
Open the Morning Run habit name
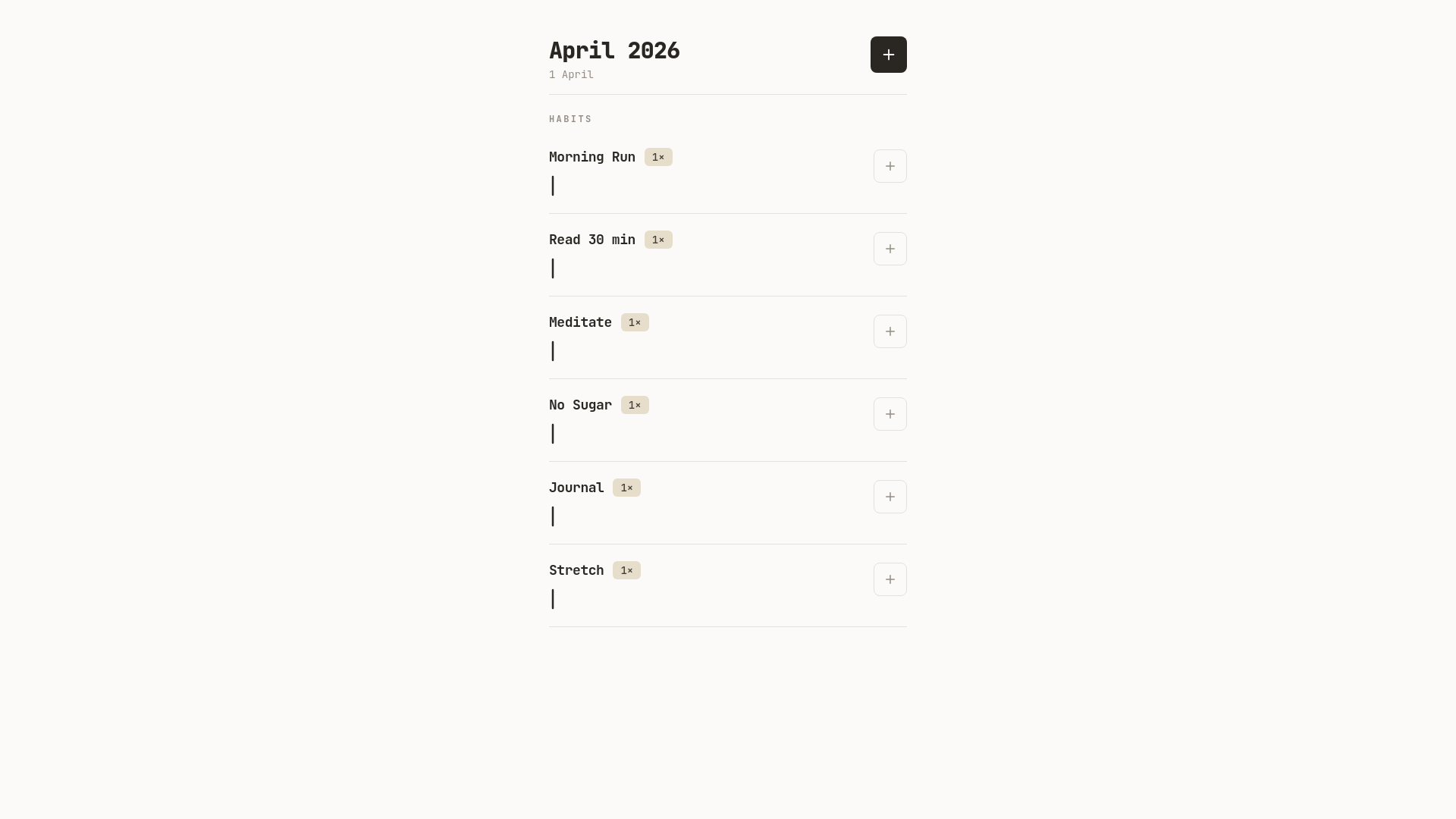[591, 157]
